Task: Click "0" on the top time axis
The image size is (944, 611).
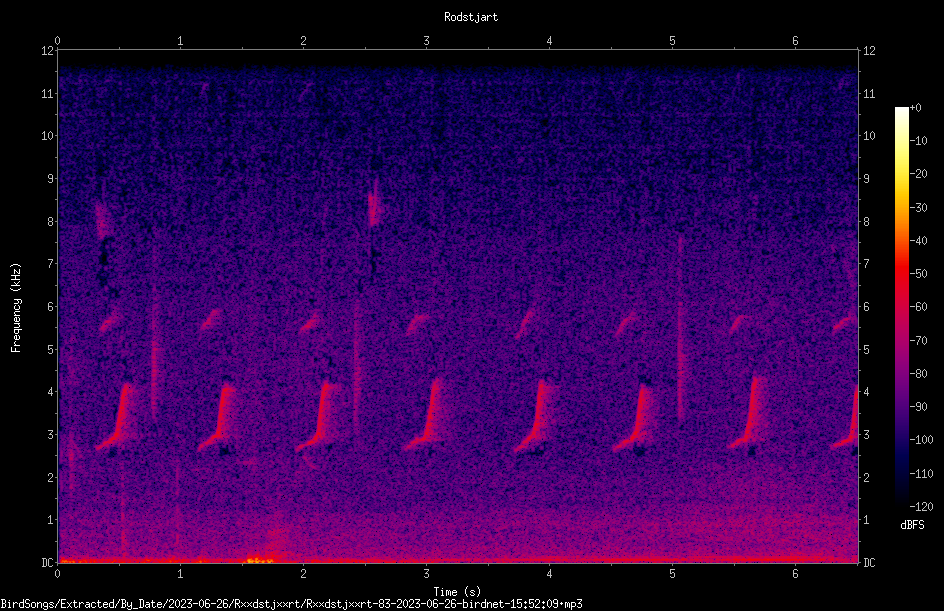Action: pos(57,41)
